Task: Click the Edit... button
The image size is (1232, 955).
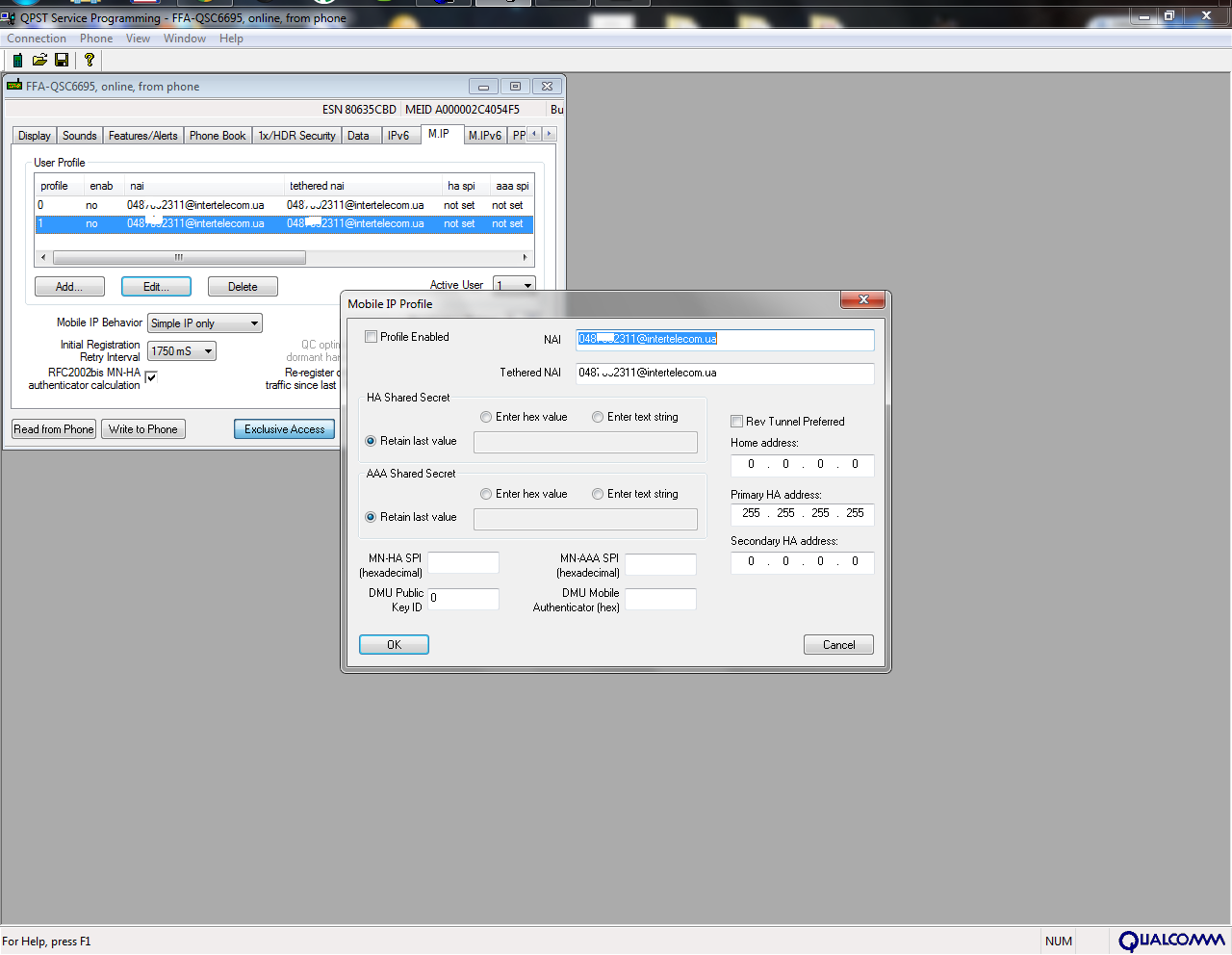Action: 156,287
